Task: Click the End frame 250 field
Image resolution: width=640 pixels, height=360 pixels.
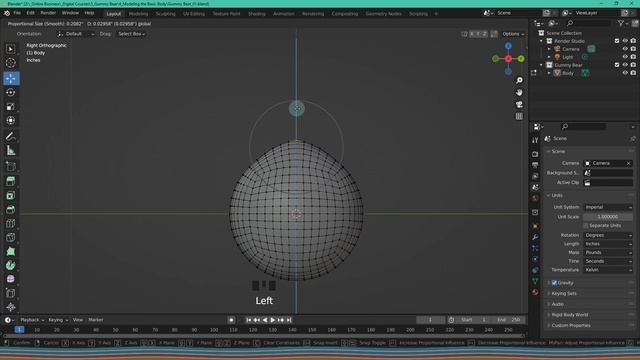Action: (x=509, y=320)
